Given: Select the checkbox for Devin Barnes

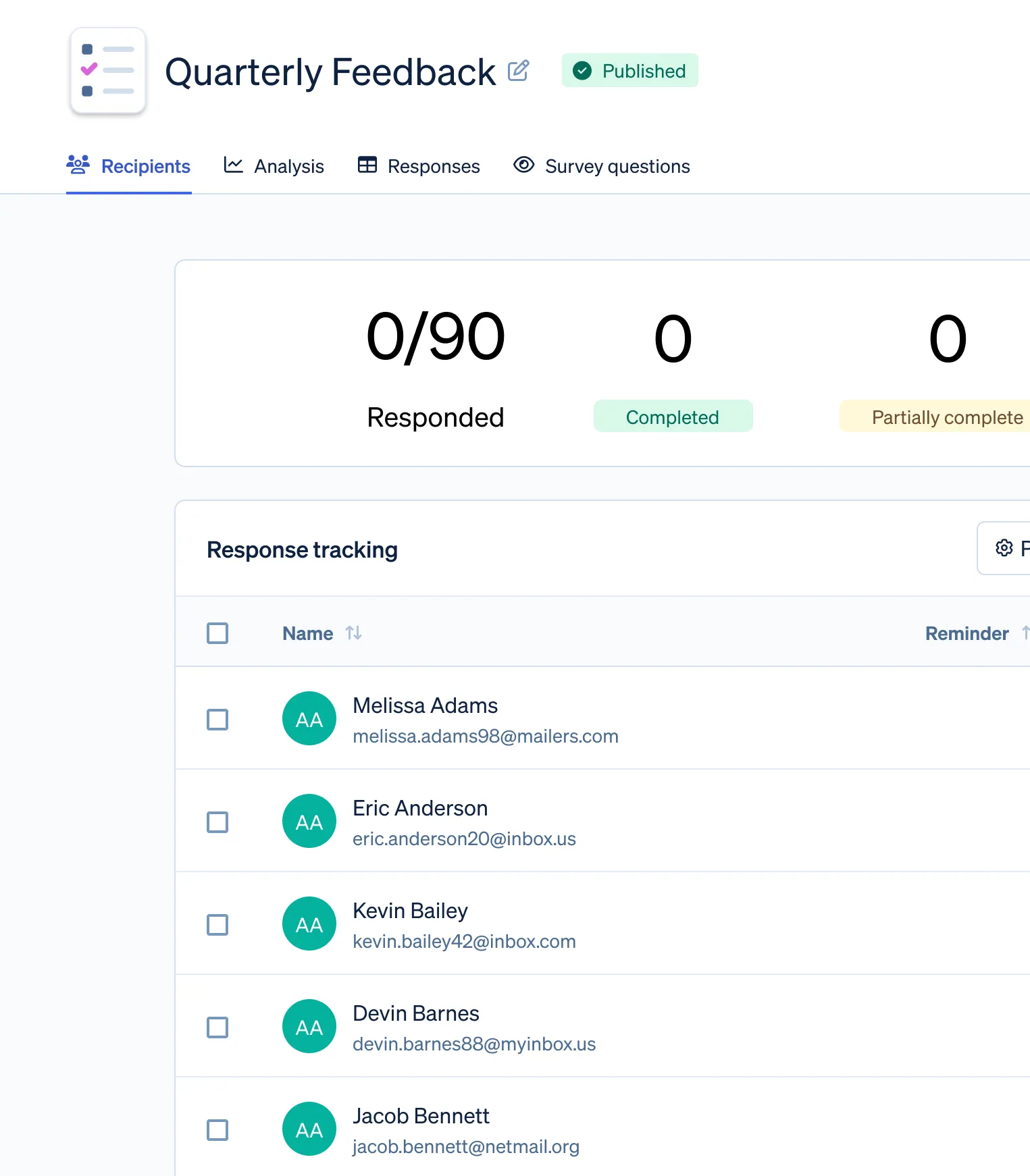Looking at the screenshot, I should 217,1027.
